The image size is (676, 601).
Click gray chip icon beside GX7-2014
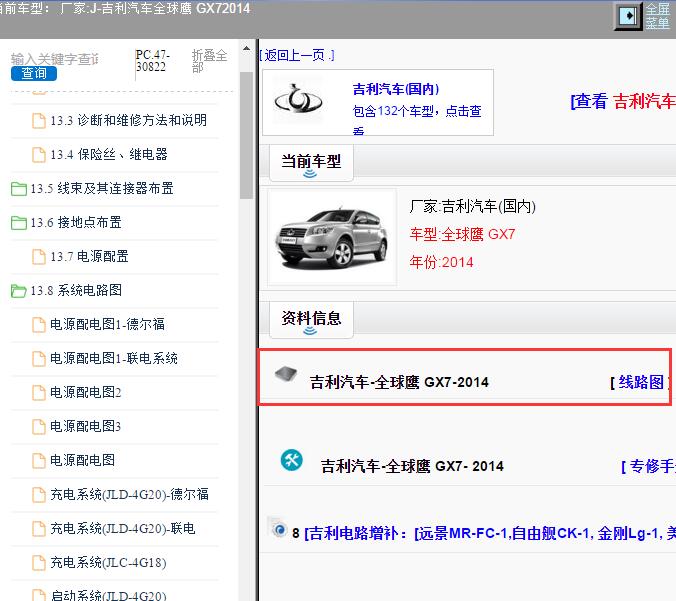tap(286, 374)
